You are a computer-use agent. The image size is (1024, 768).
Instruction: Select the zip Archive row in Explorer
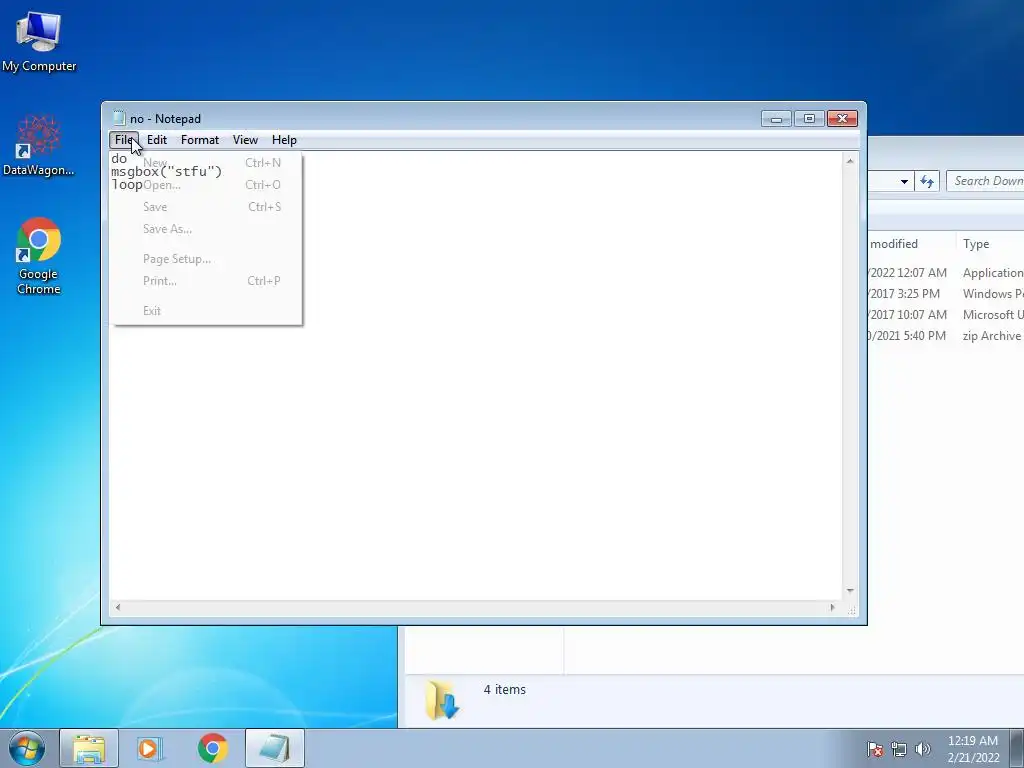[x=946, y=336]
